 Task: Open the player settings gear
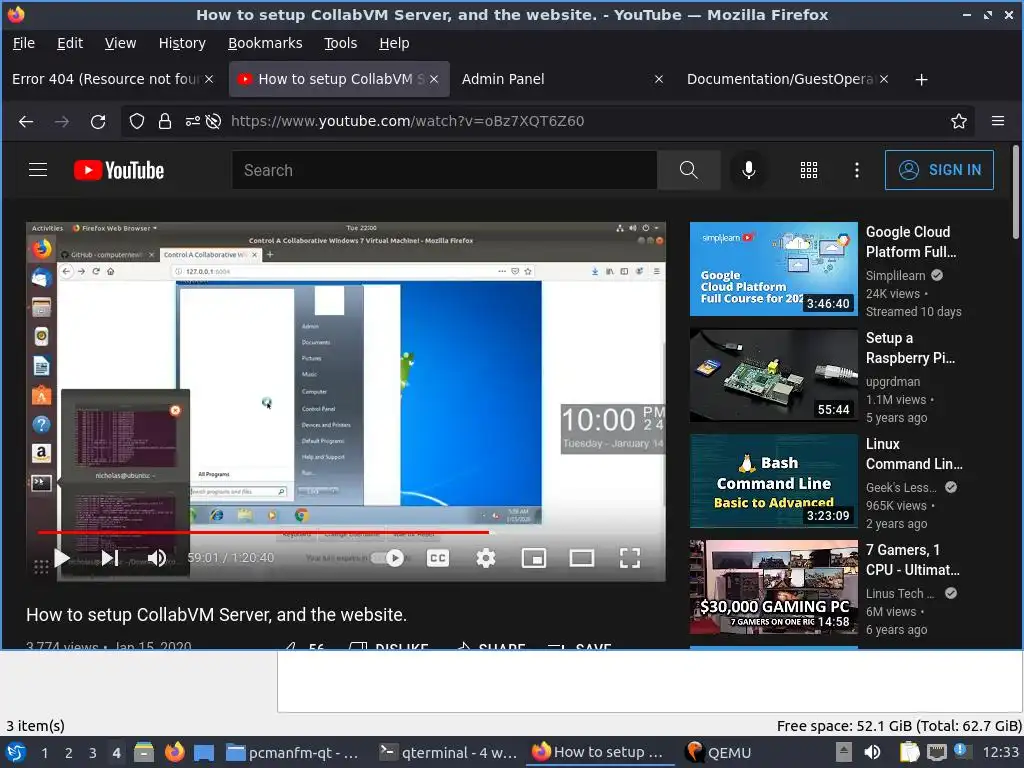click(485, 558)
